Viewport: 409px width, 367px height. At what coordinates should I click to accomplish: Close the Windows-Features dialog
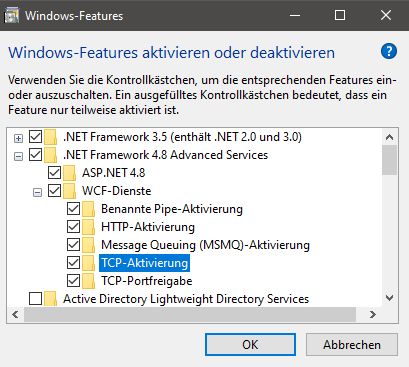tap(386, 15)
